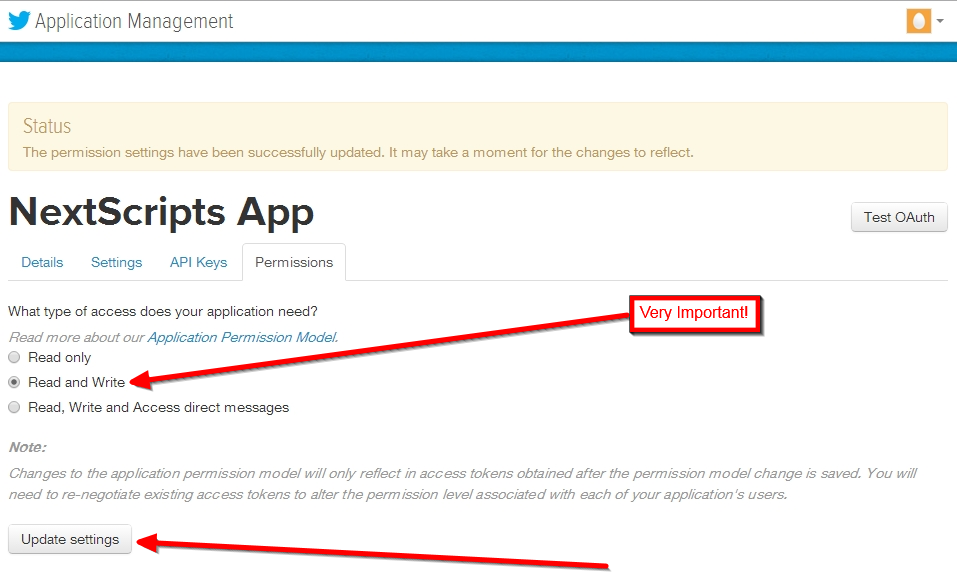Click the NextScripts App heading

[x=162, y=212]
